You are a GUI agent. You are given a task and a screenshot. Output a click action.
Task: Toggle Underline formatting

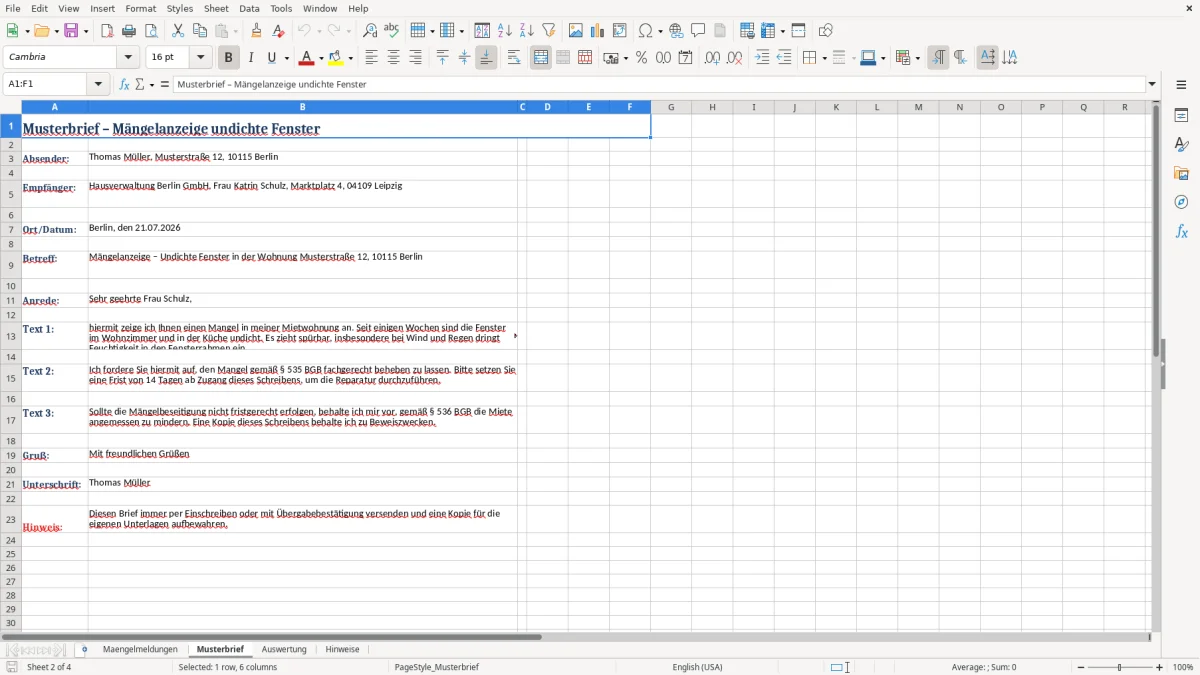click(272, 58)
